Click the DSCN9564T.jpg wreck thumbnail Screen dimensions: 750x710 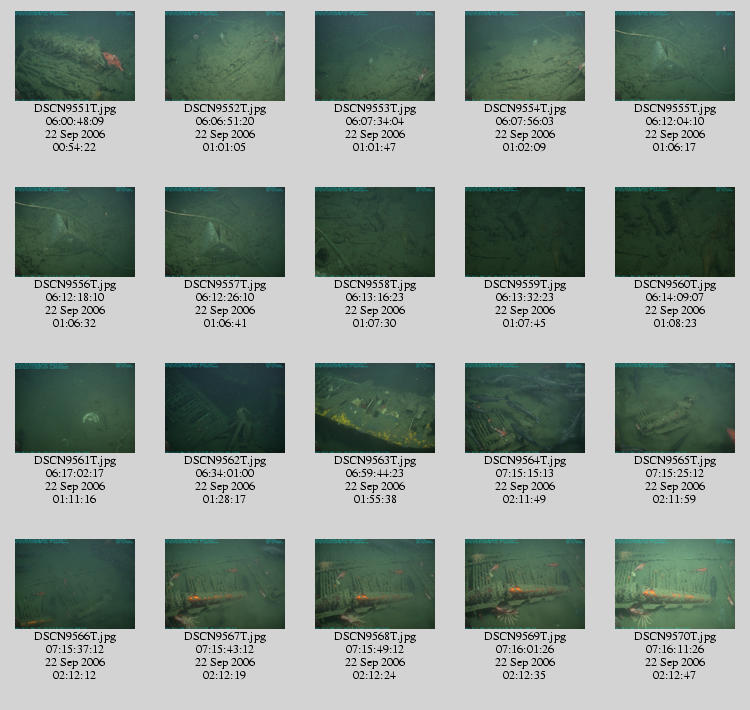525,408
